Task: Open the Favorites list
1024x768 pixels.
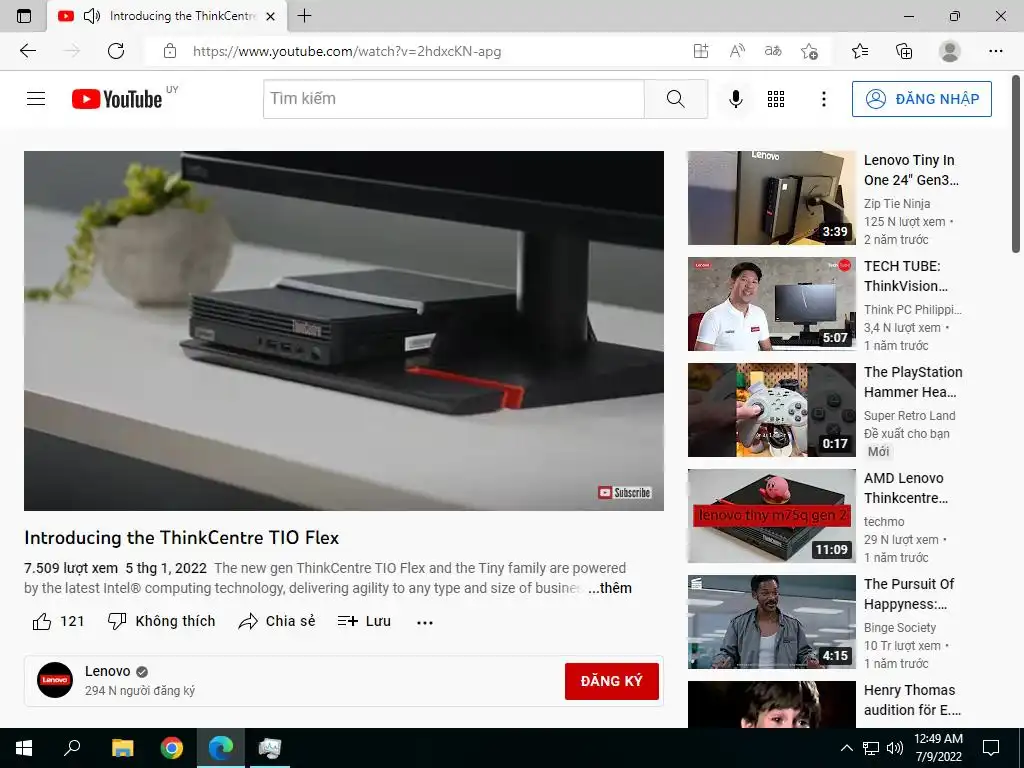Action: [x=860, y=51]
